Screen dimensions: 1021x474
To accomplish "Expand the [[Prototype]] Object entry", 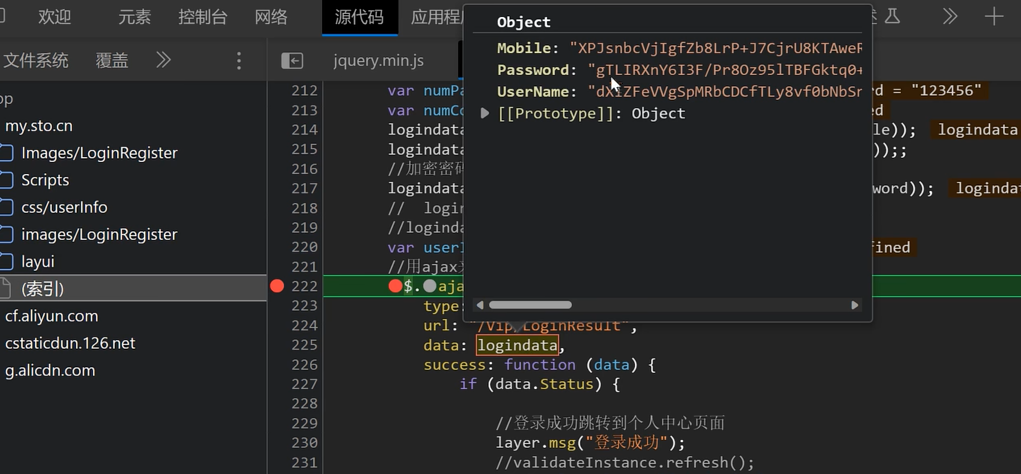I will pos(485,113).
